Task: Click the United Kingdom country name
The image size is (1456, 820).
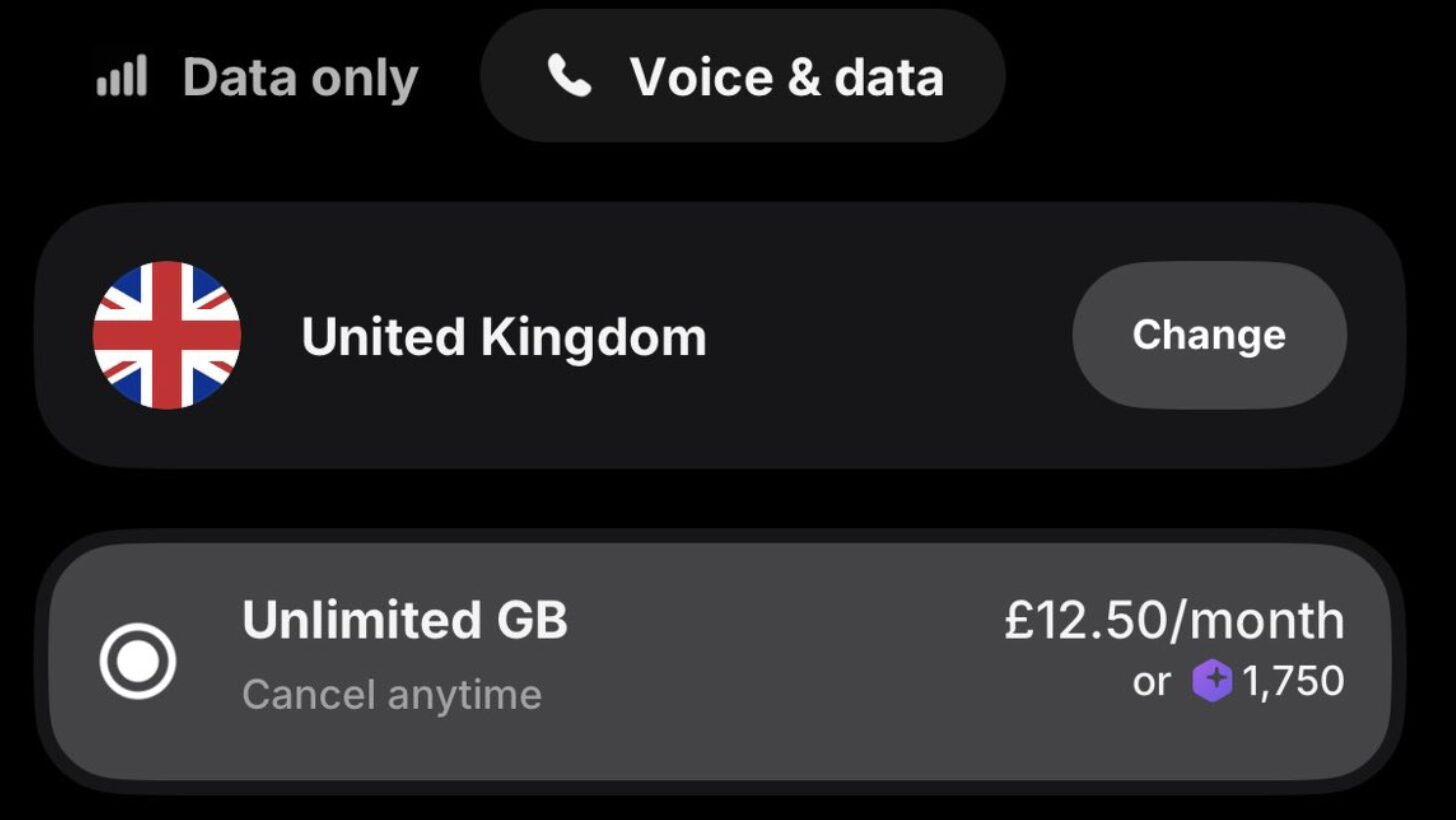Action: click(x=504, y=337)
